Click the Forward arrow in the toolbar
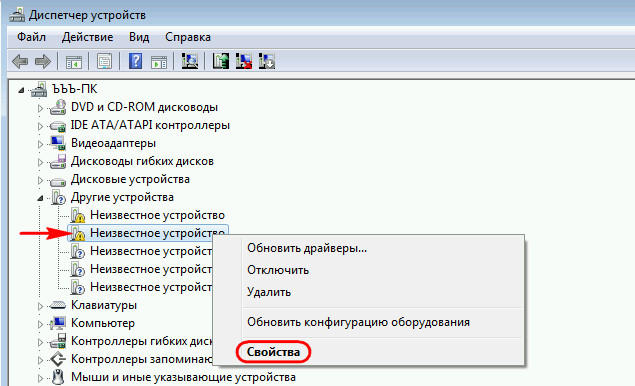 [43, 62]
